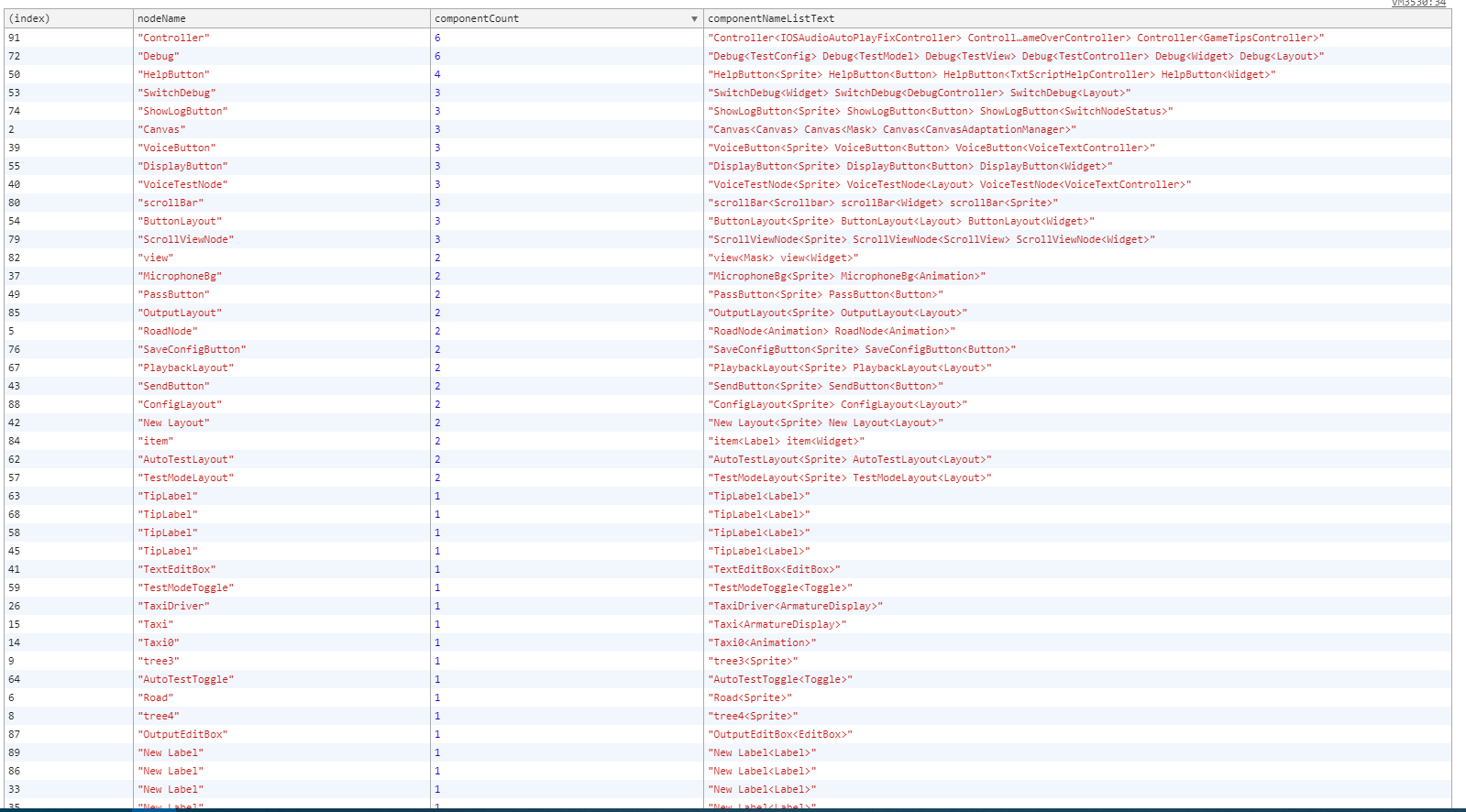Click the component list "SendButton<Sprite> SendButton<Button>"

tap(825, 386)
